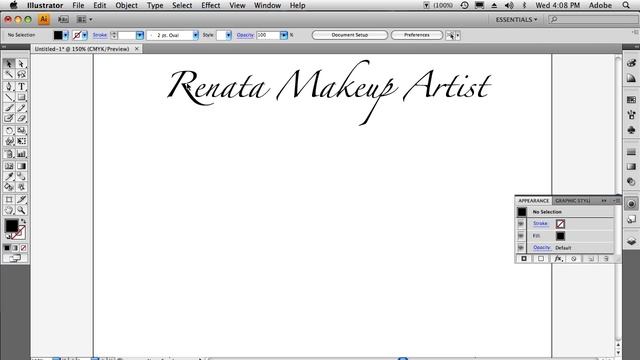This screenshot has height=360, width=640.
Task: Select the Rectangle tool
Action: (21, 97)
